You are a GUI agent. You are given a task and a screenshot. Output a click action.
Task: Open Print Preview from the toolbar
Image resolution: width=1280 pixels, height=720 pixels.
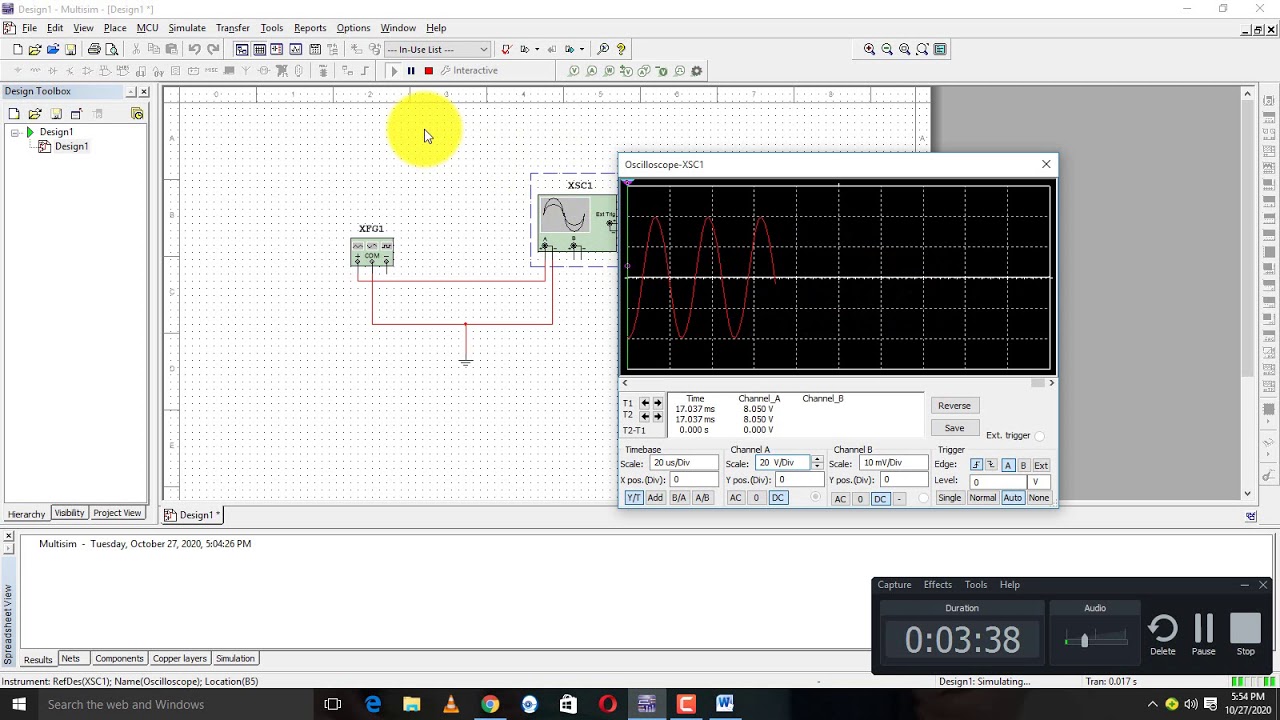click(111, 49)
